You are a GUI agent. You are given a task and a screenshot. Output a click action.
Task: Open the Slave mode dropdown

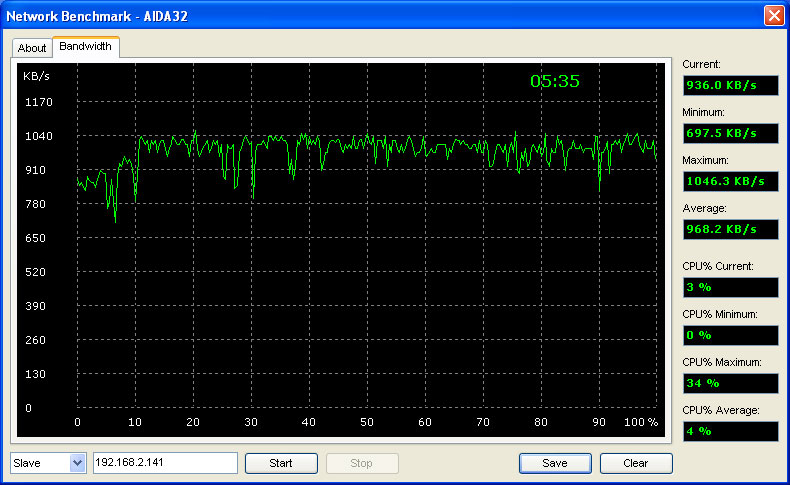click(x=77, y=463)
